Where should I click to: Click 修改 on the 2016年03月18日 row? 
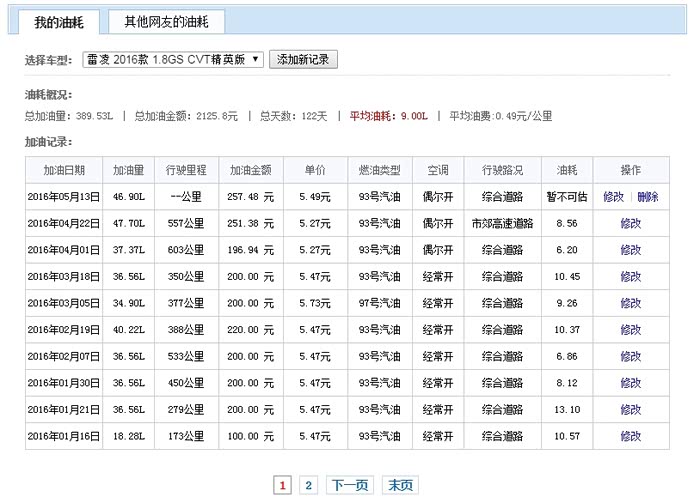pos(630,277)
